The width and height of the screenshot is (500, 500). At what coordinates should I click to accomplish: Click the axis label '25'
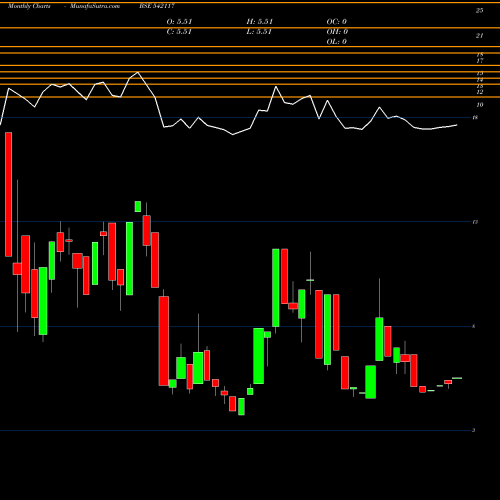pyautogui.click(x=479, y=11)
